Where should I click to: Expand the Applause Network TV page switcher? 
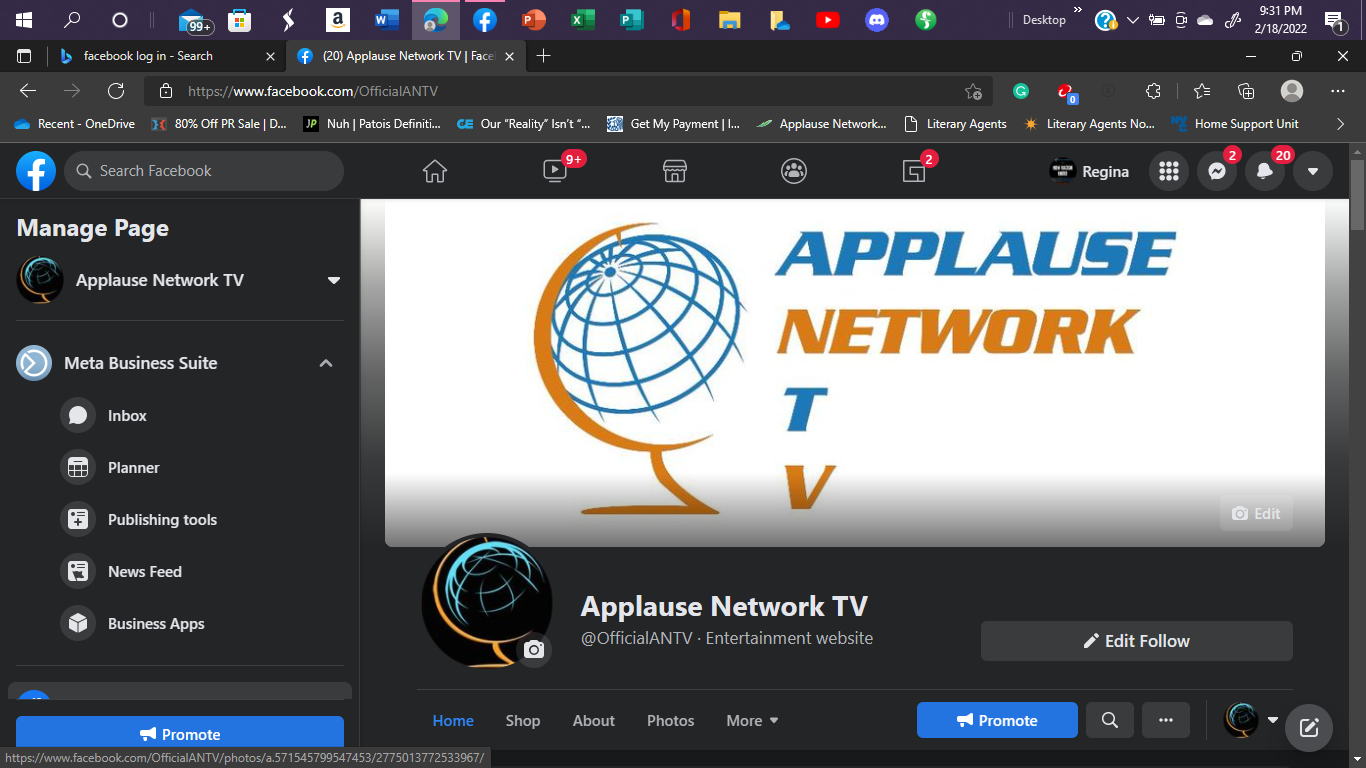pyautogui.click(x=334, y=280)
